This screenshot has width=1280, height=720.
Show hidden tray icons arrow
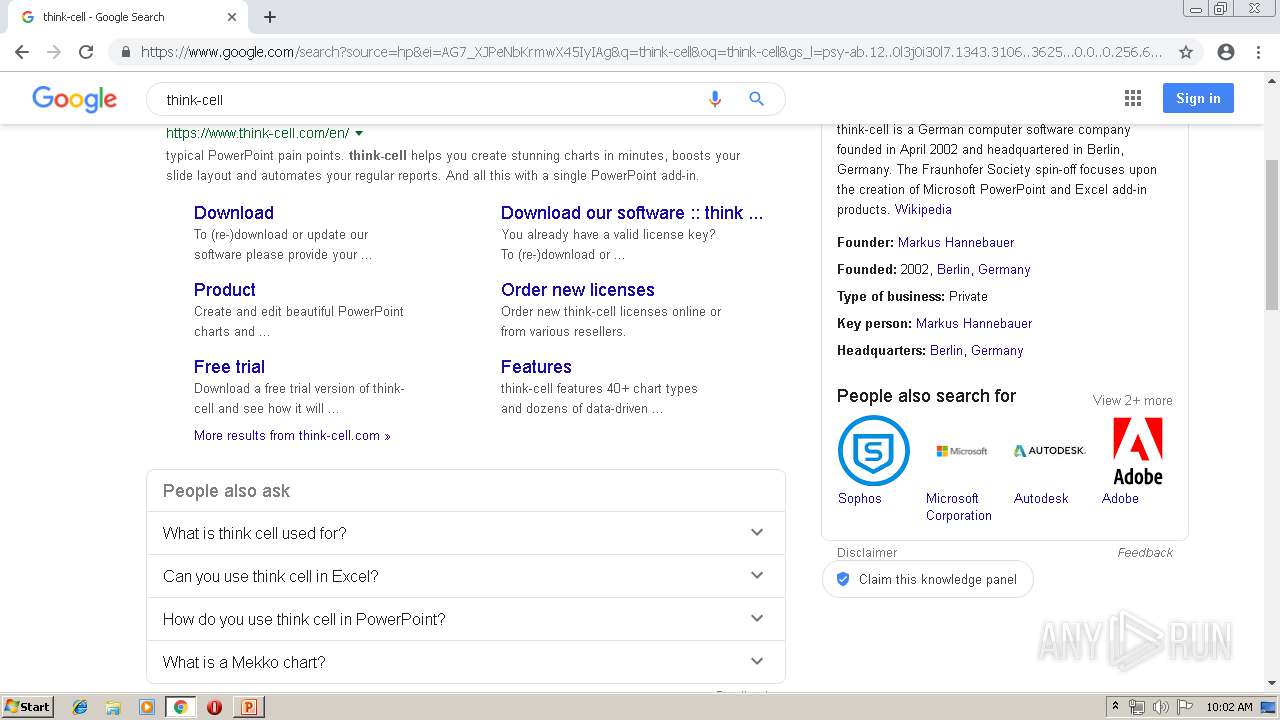tap(1115, 707)
